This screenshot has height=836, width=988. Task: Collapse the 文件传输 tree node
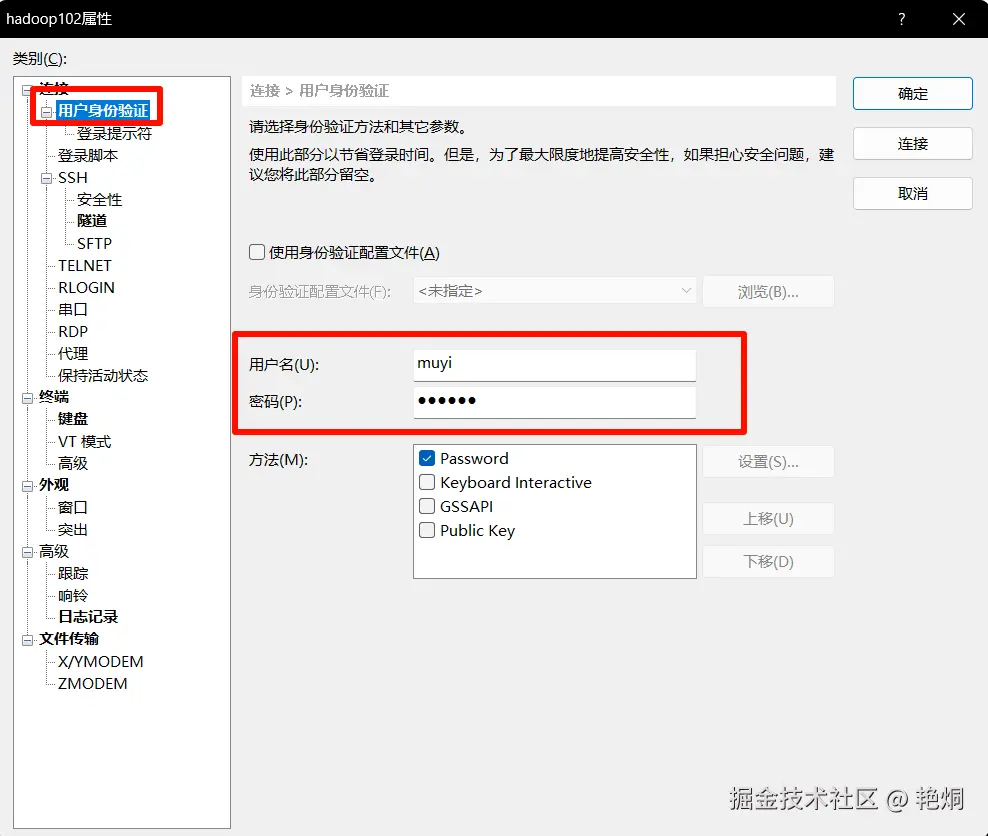click(x=28, y=639)
